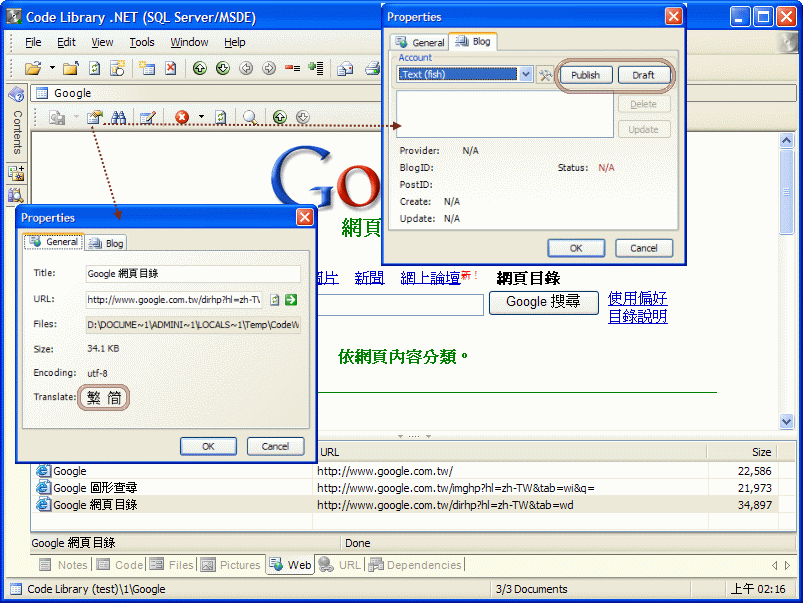Switch to Blog tab in lower-left Properties dialog
The height and width of the screenshot is (603, 803).
[106, 243]
